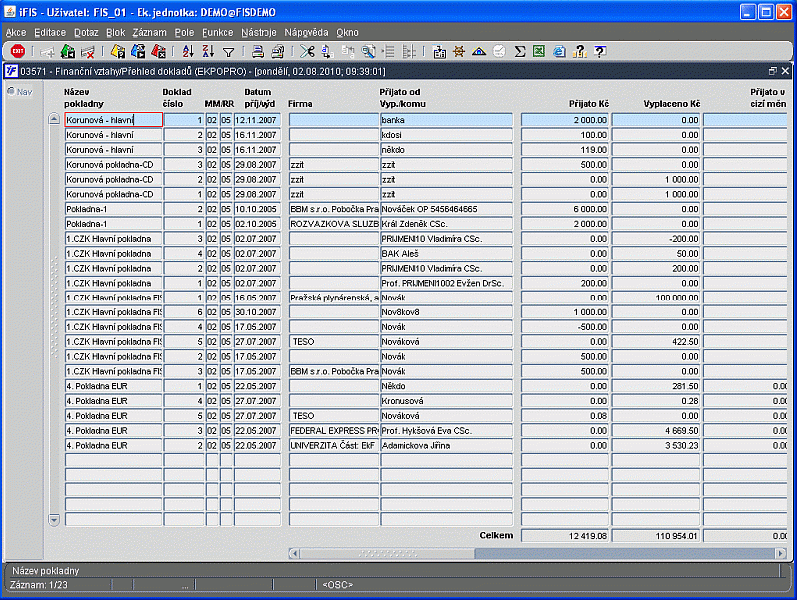This screenshot has height=600, width=797.
Task: Open the Blok menu
Action: tap(115, 33)
